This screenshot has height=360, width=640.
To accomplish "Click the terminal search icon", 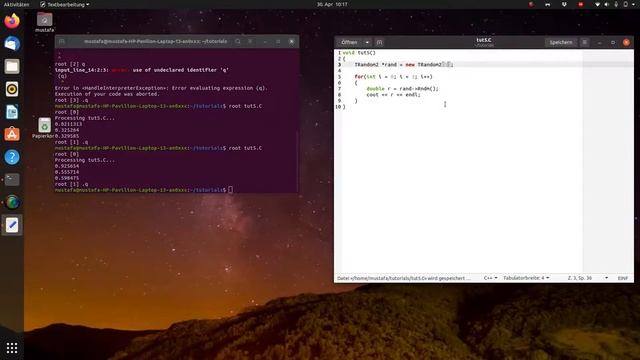I will [238, 41].
